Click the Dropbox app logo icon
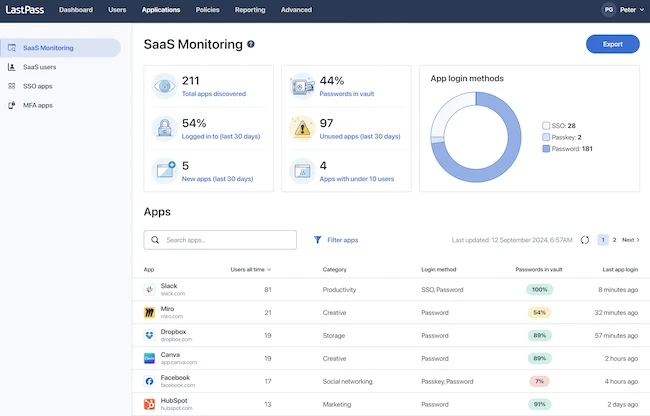This screenshot has width=650, height=416. coord(149,335)
